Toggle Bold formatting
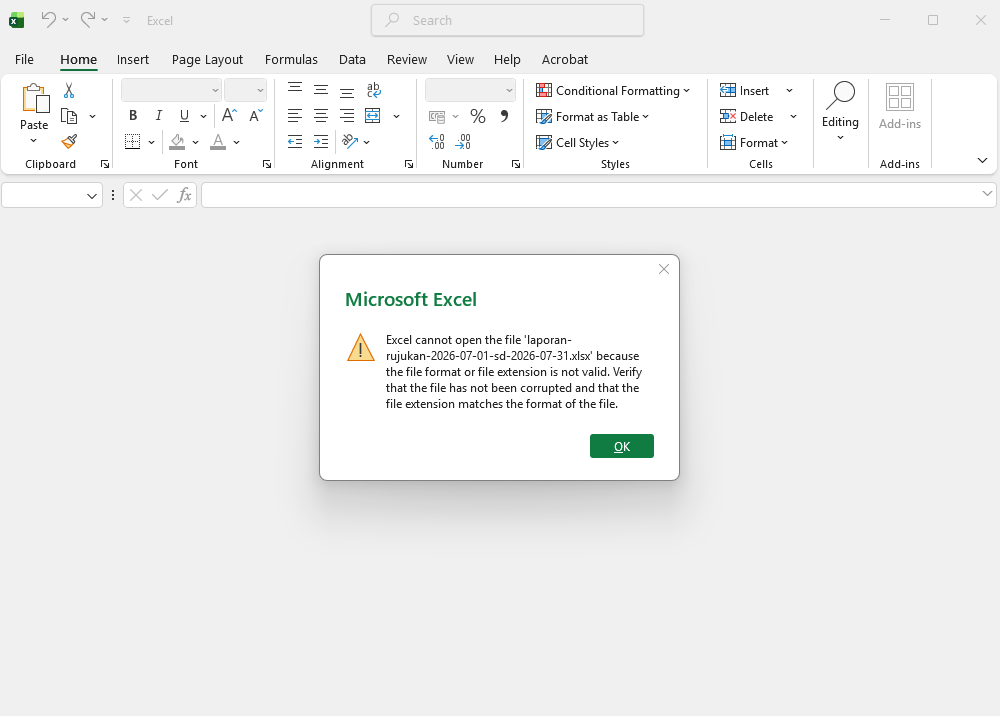The height and width of the screenshot is (716, 1000). tap(133, 116)
